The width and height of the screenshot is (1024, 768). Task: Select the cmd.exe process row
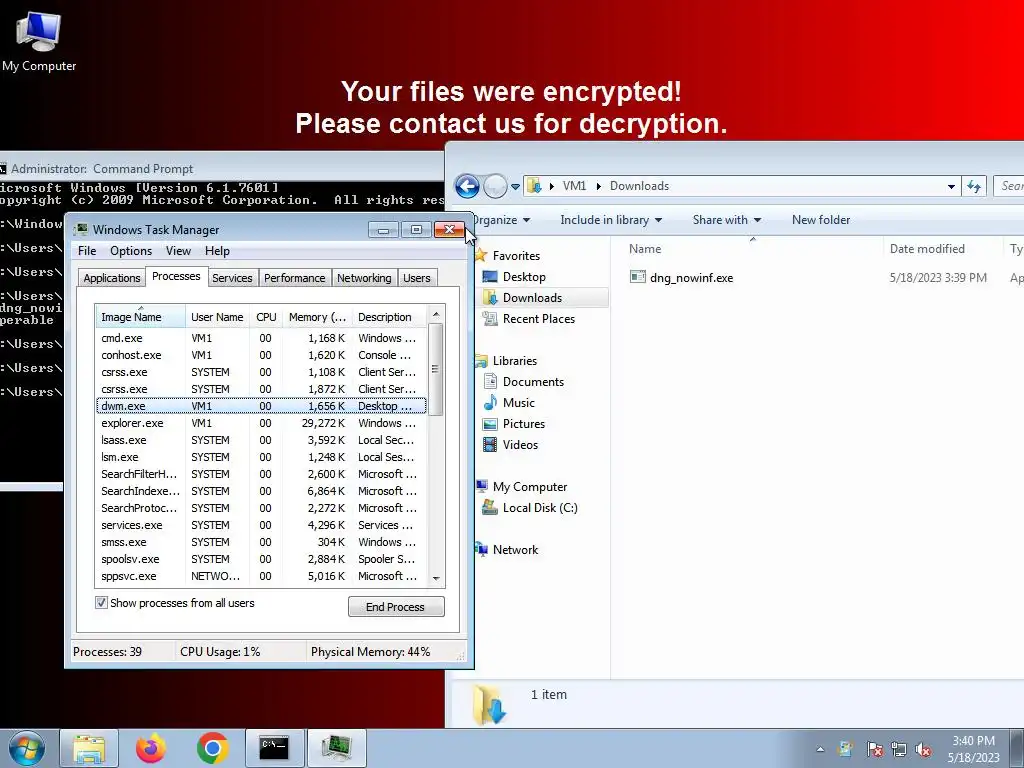pyautogui.click(x=261, y=338)
